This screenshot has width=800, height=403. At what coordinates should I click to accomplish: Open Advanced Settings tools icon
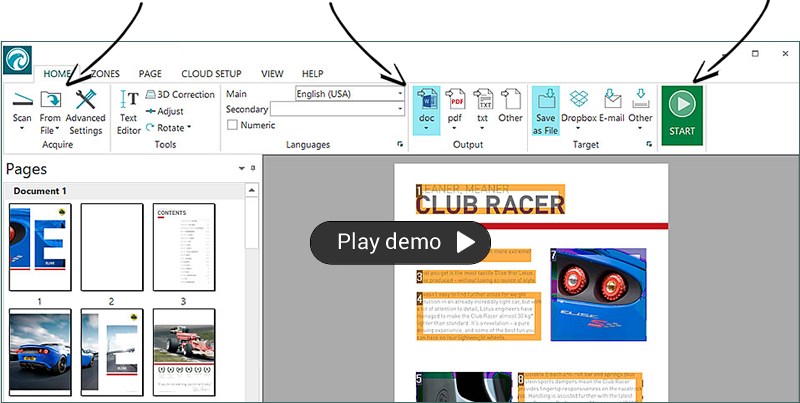(85, 100)
